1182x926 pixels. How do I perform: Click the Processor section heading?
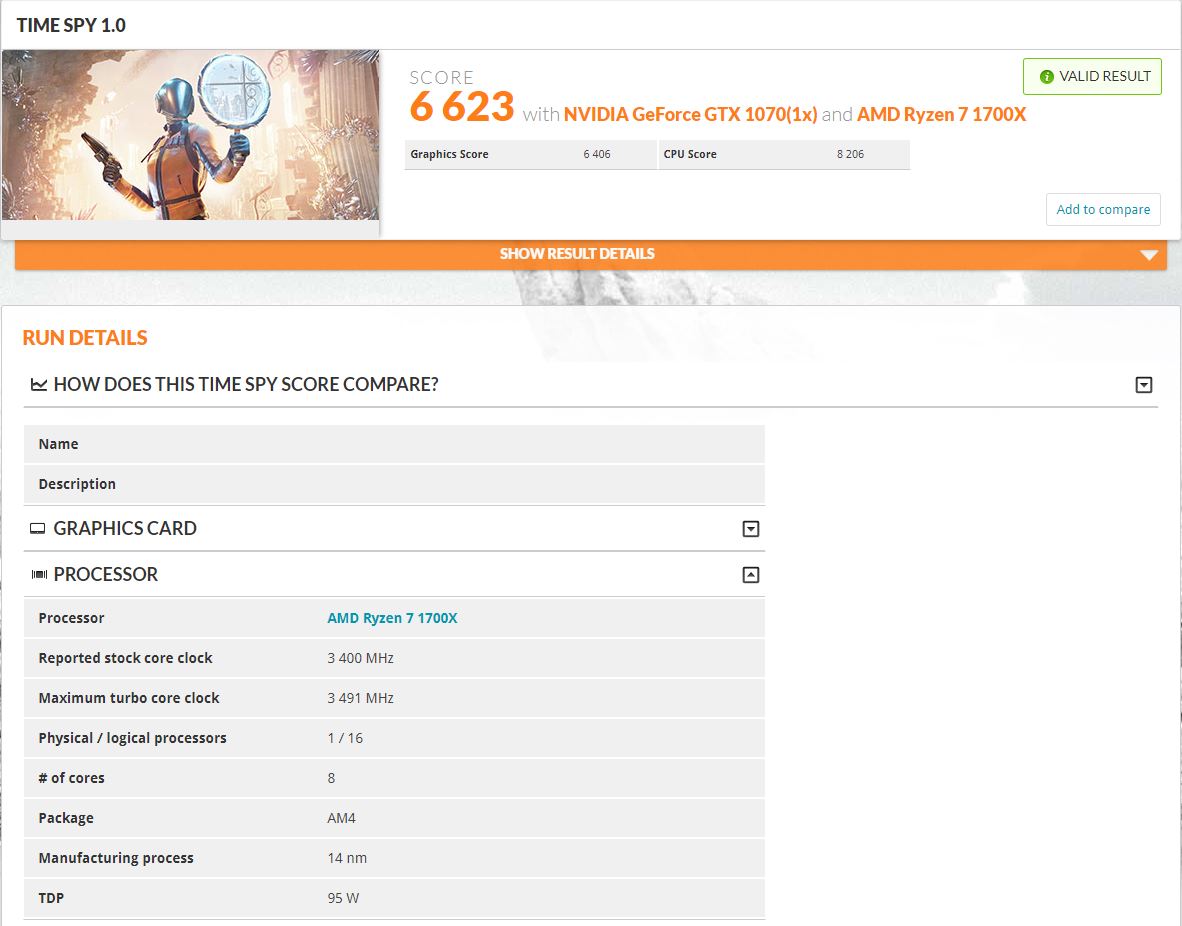pos(106,575)
